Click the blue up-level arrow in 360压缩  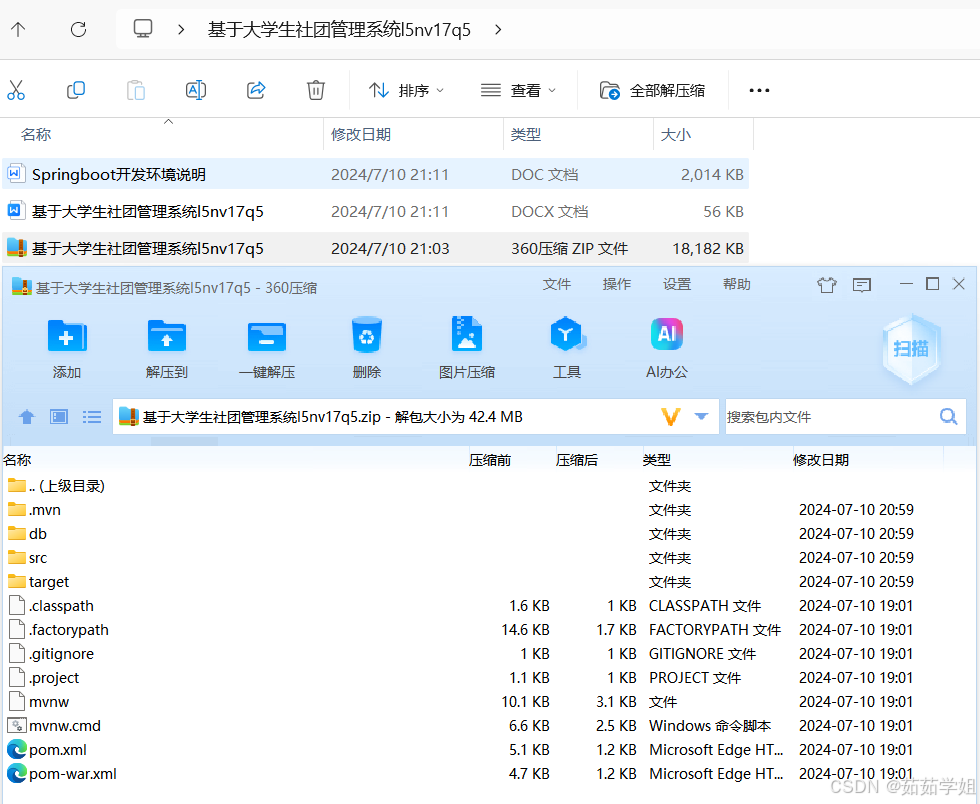27,416
